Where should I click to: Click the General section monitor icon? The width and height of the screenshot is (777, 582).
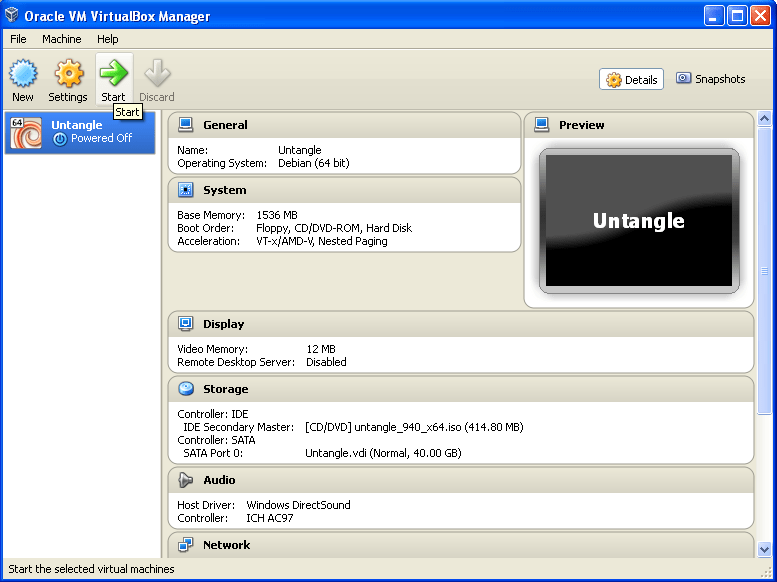(x=186, y=124)
